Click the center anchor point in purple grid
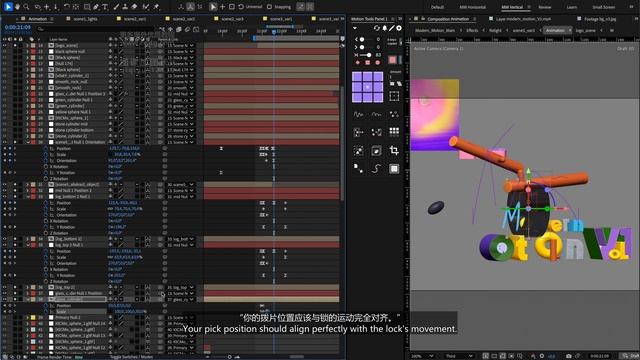This screenshot has height=360, width=640. [367, 87]
